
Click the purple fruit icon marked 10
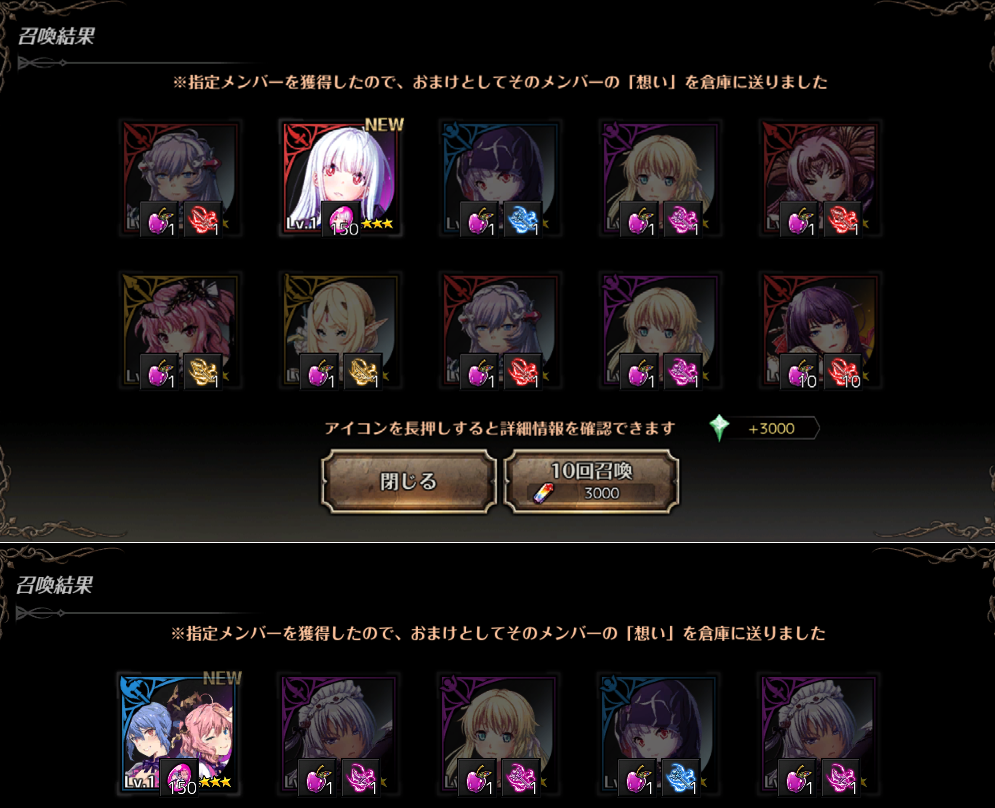point(800,372)
